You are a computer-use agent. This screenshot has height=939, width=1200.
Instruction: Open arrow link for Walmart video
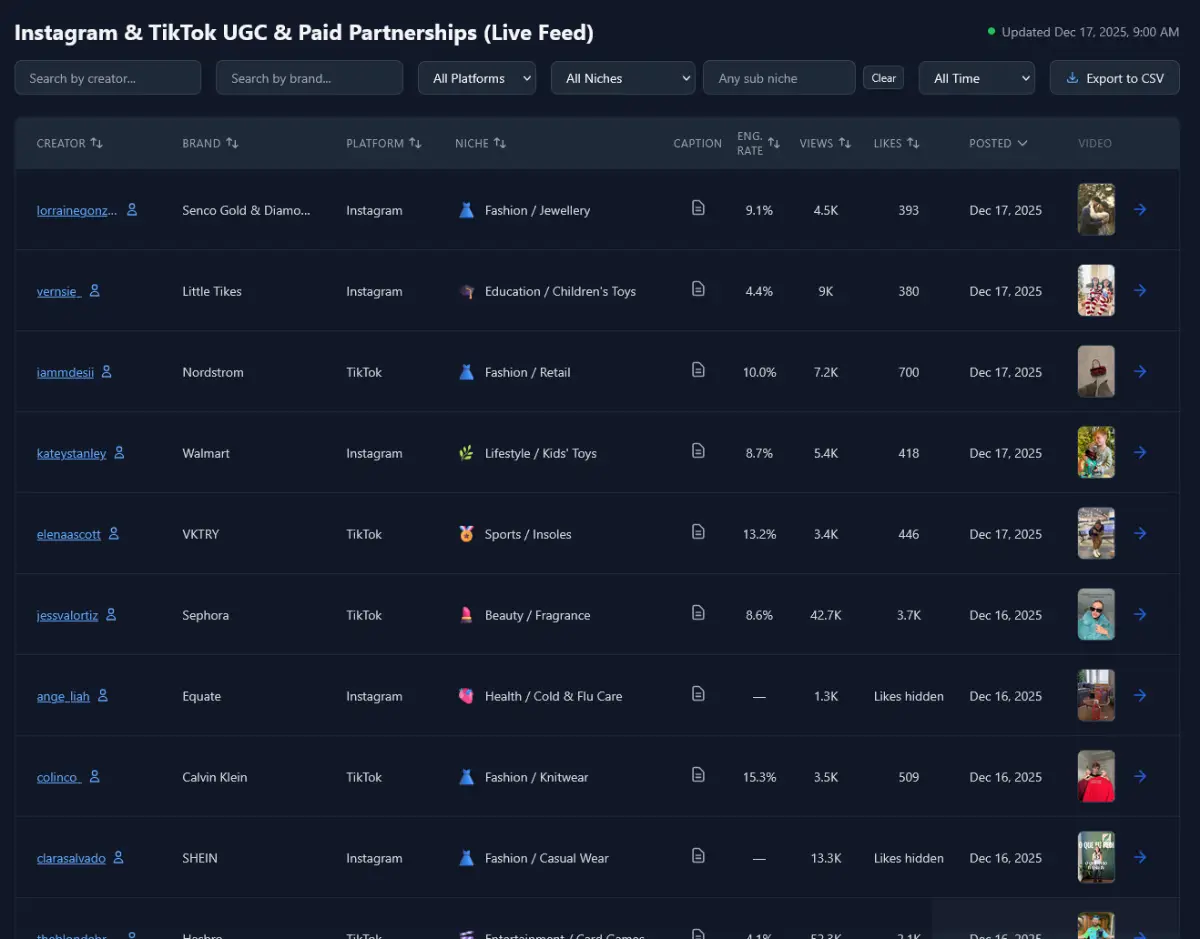(1140, 453)
